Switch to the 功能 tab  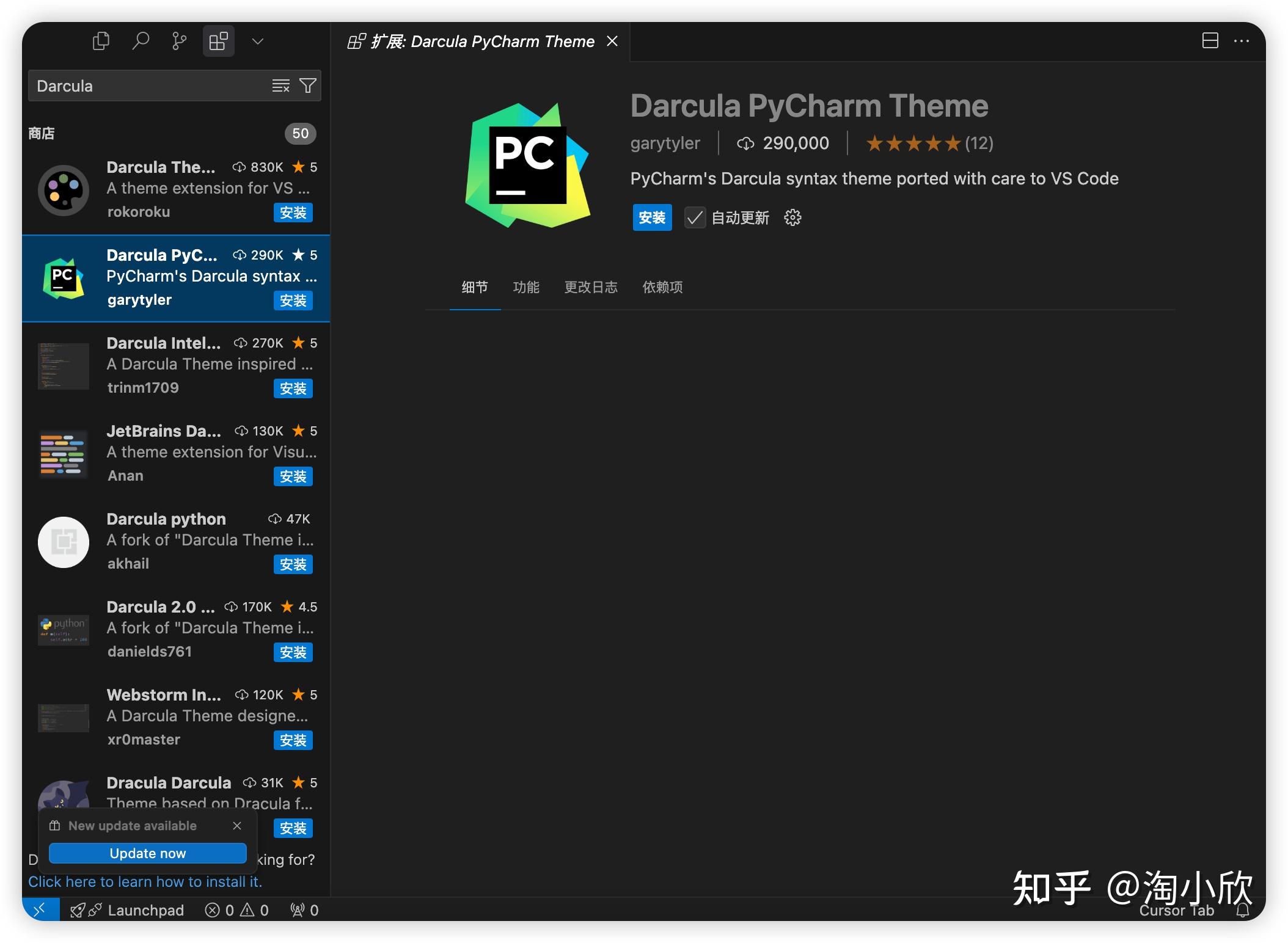(526, 287)
